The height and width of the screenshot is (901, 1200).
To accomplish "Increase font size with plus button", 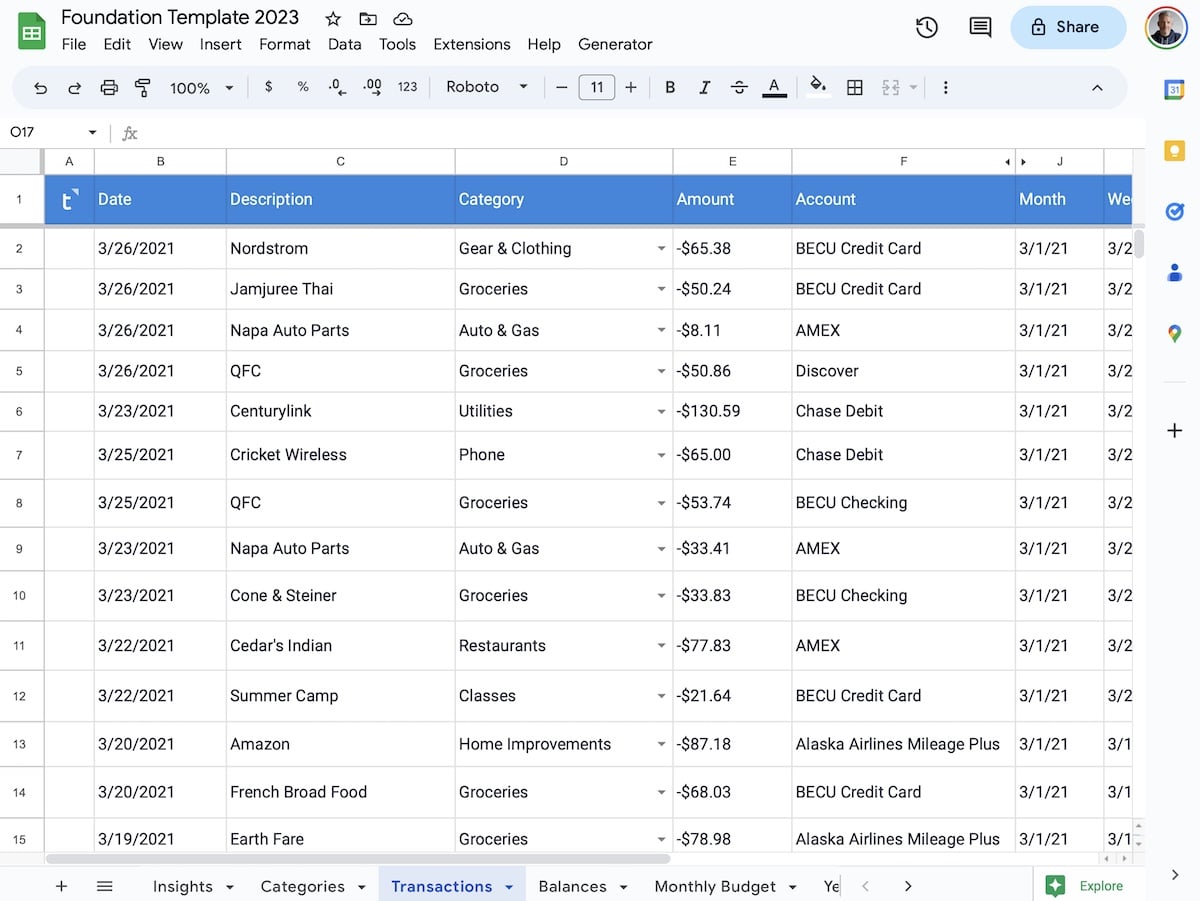I will (x=631, y=88).
